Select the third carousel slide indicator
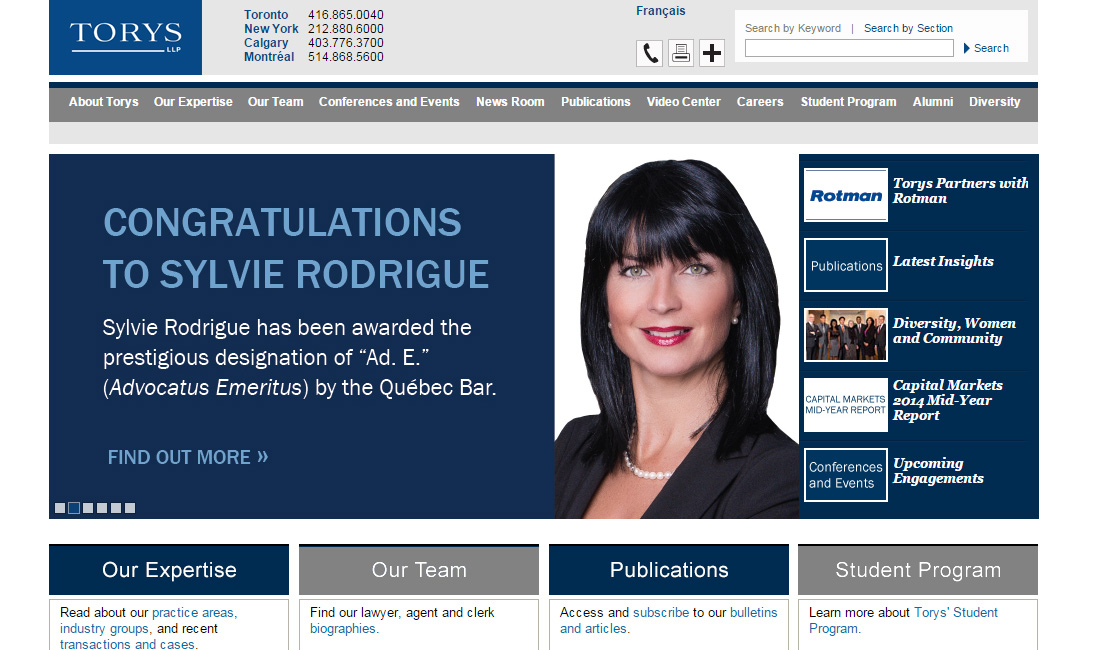The width and height of the screenshot is (1100, 650). tap(88, 508)
